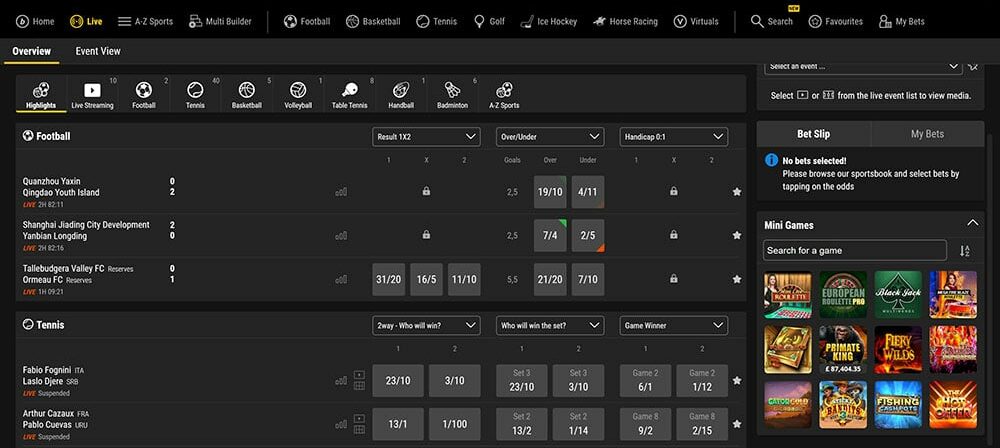
Task: Open Multi Builder
Action: (x=220, y=21)
